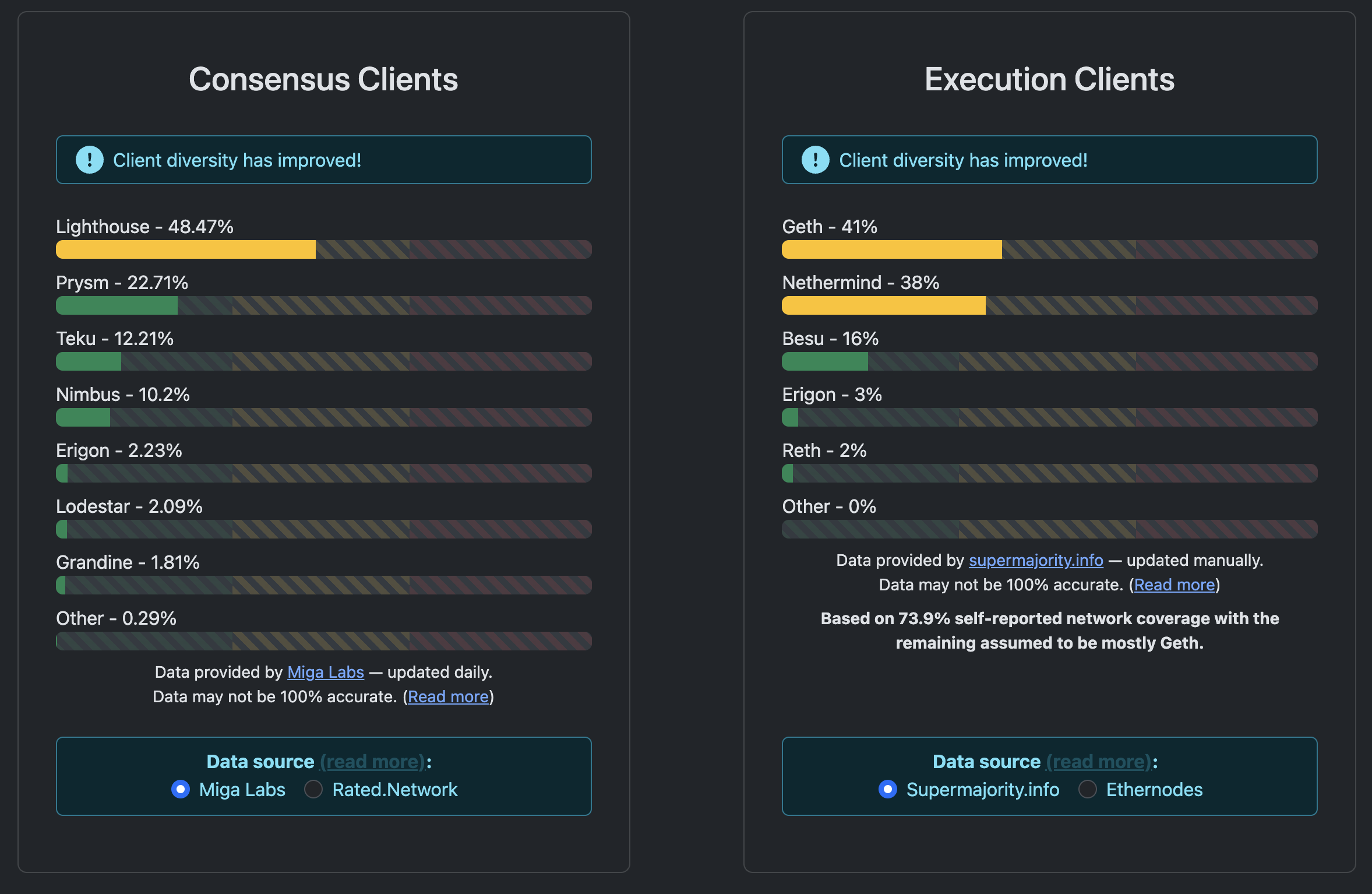
Task: Click the Lighthouse 48.47% progress bar
Action: tap(323, 249)
